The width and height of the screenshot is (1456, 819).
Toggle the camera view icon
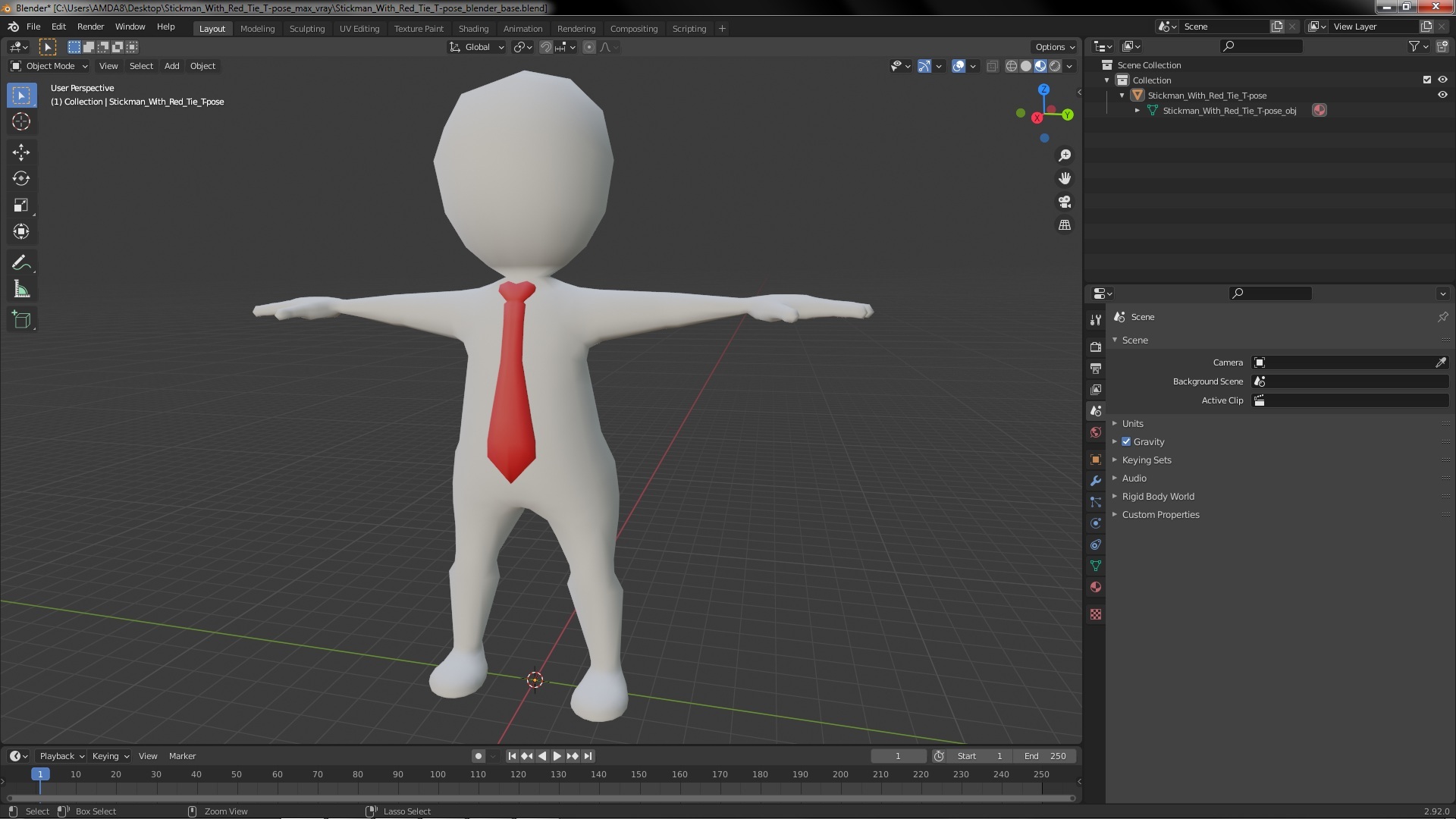[1065, 202]
